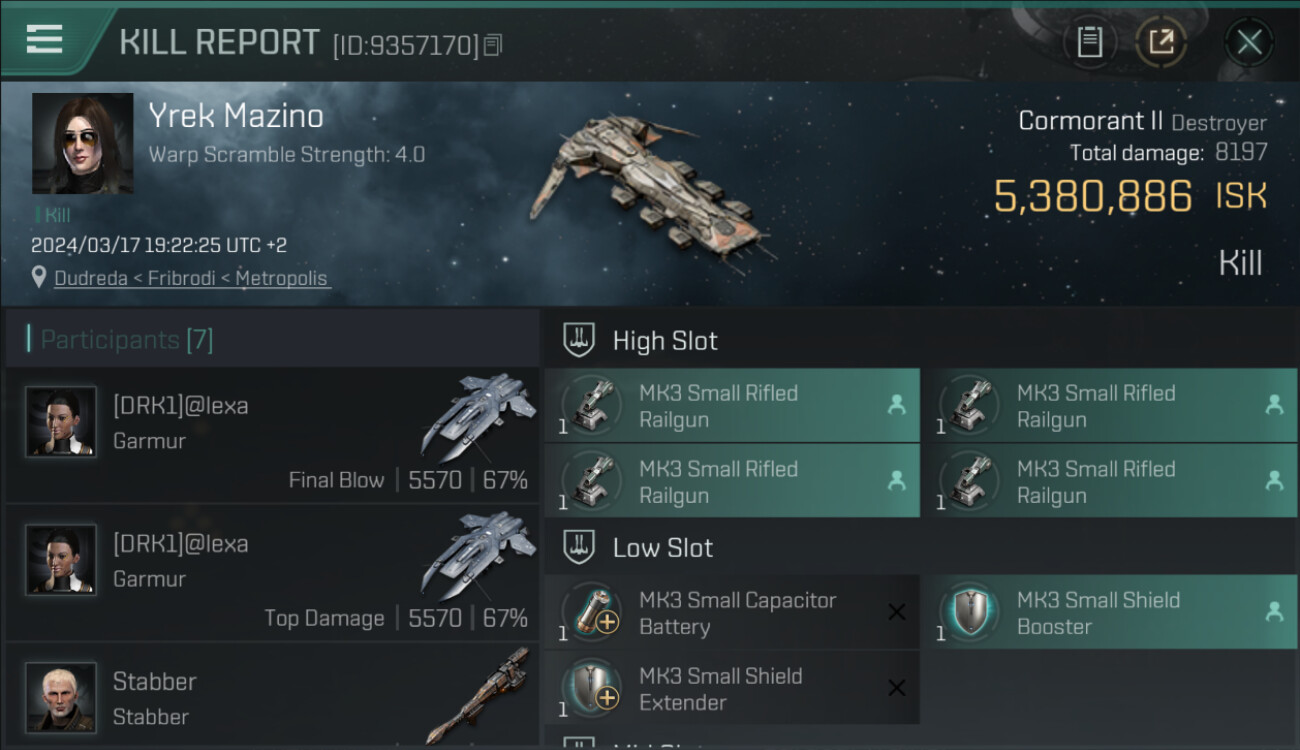This screenshot has height=750, width=1300.
Task: Close the kill report window
Action: click(1249, 42)
